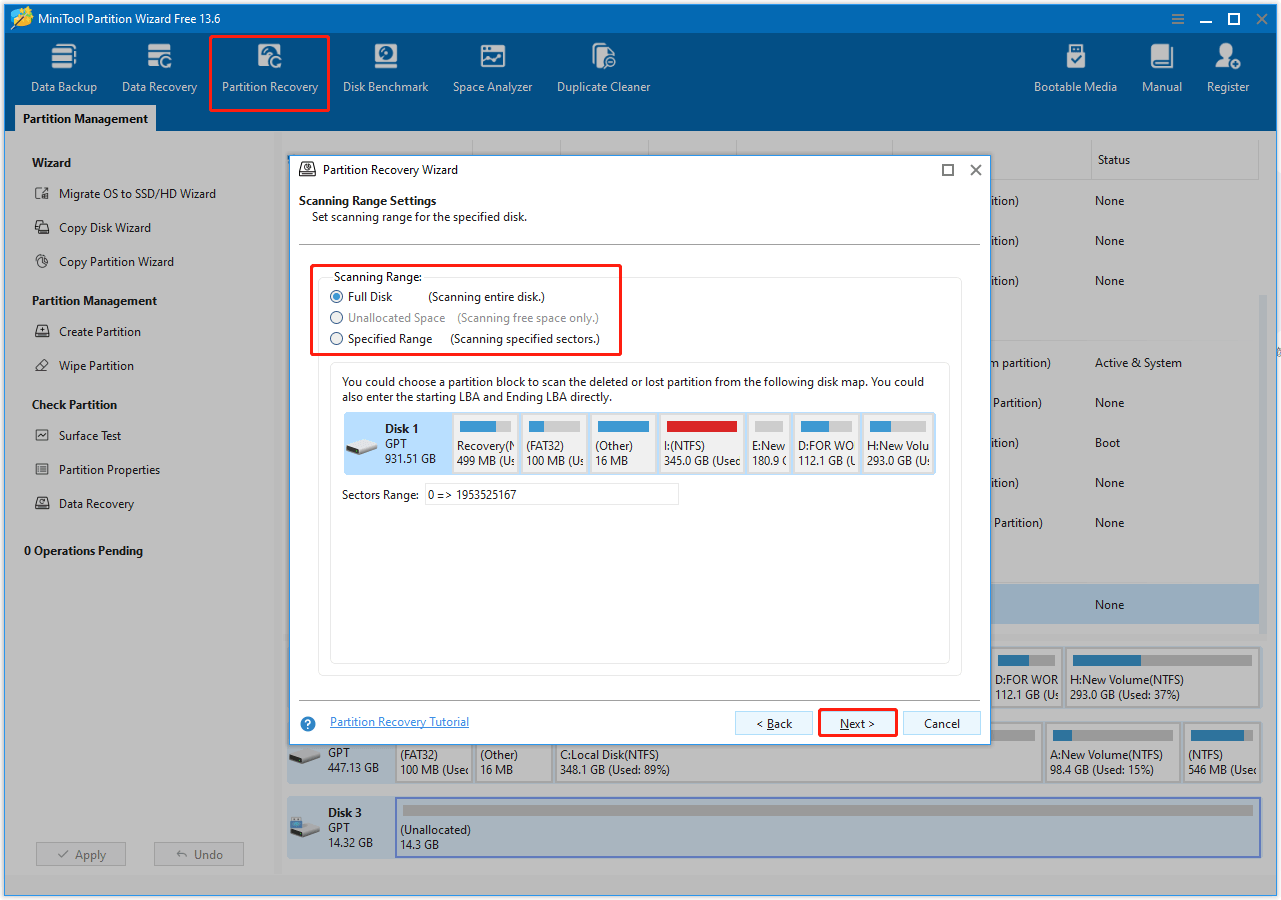Select the Unallocated Space scanning option
1281x900 pixels.
click(337, 318)
